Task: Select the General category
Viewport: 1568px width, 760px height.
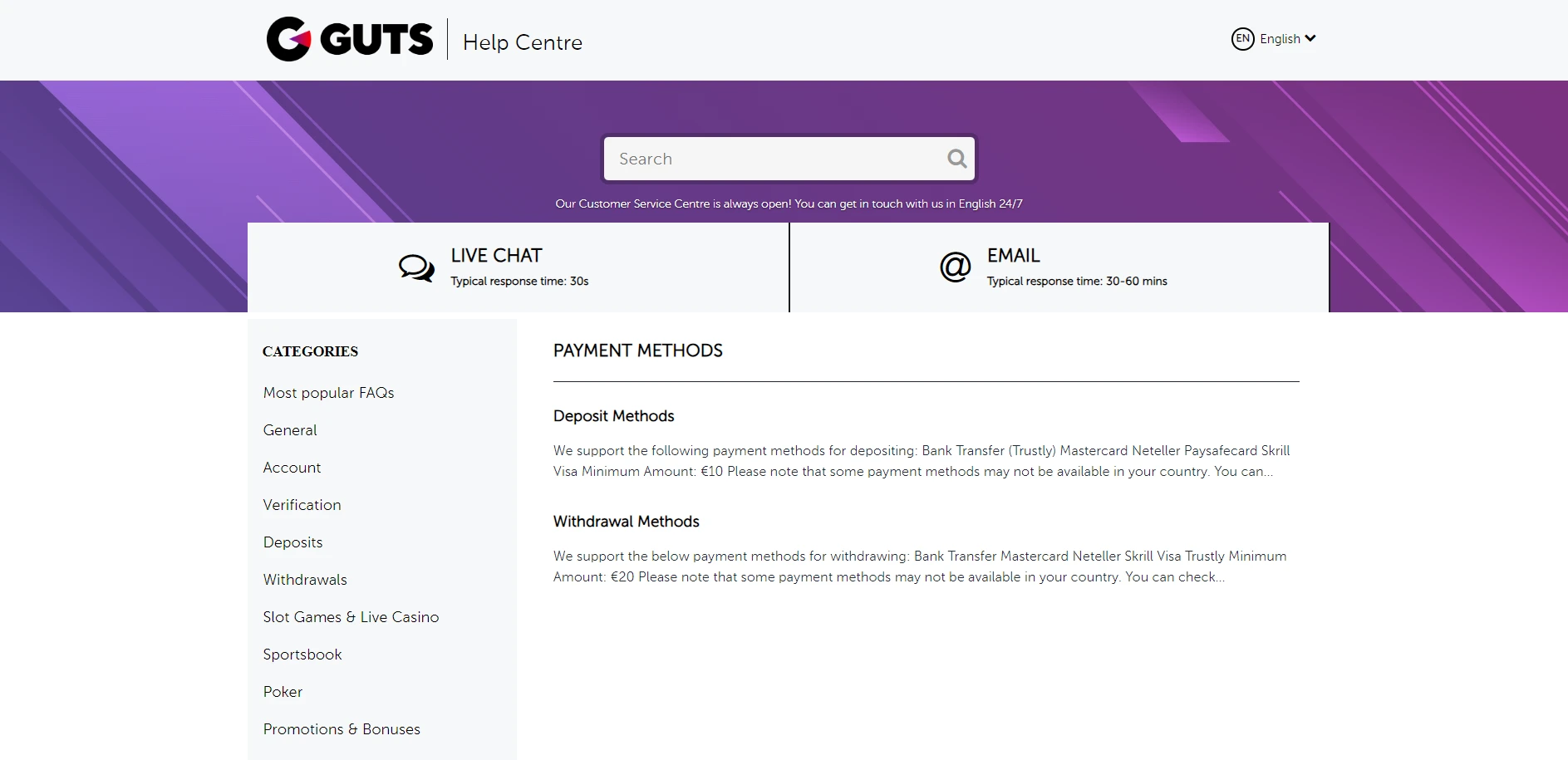Action: tap(290, 430)
